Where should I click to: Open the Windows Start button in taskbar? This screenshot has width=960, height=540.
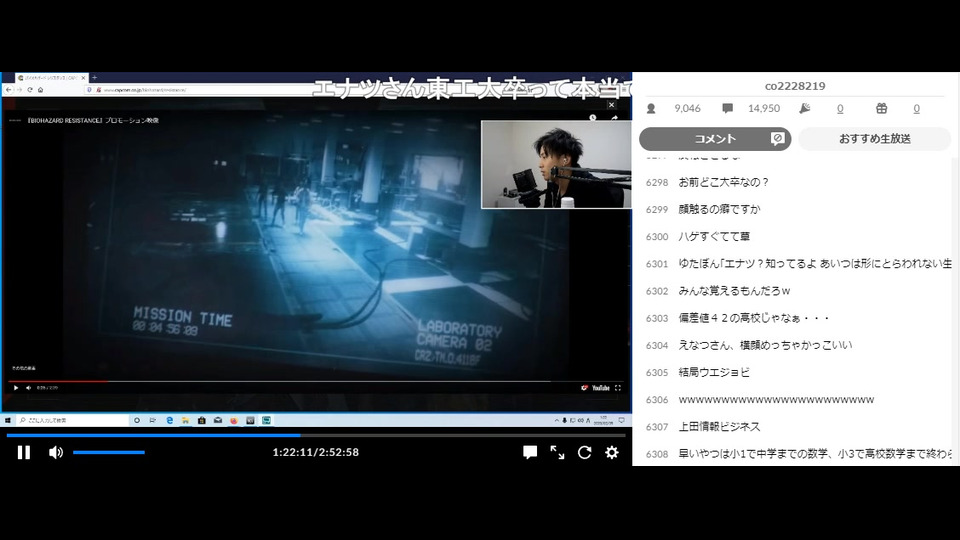8,421
